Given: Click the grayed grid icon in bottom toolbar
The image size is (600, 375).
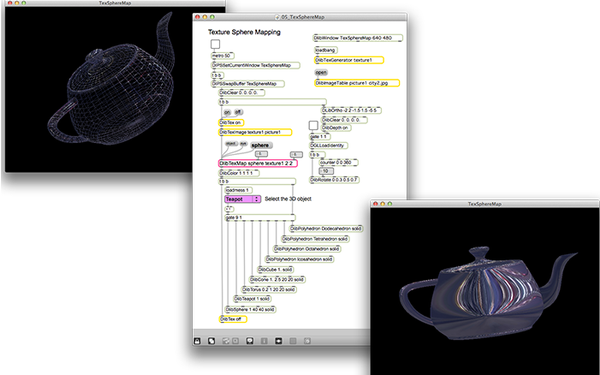Looking at the screenshot, I should tap(293, 341).
